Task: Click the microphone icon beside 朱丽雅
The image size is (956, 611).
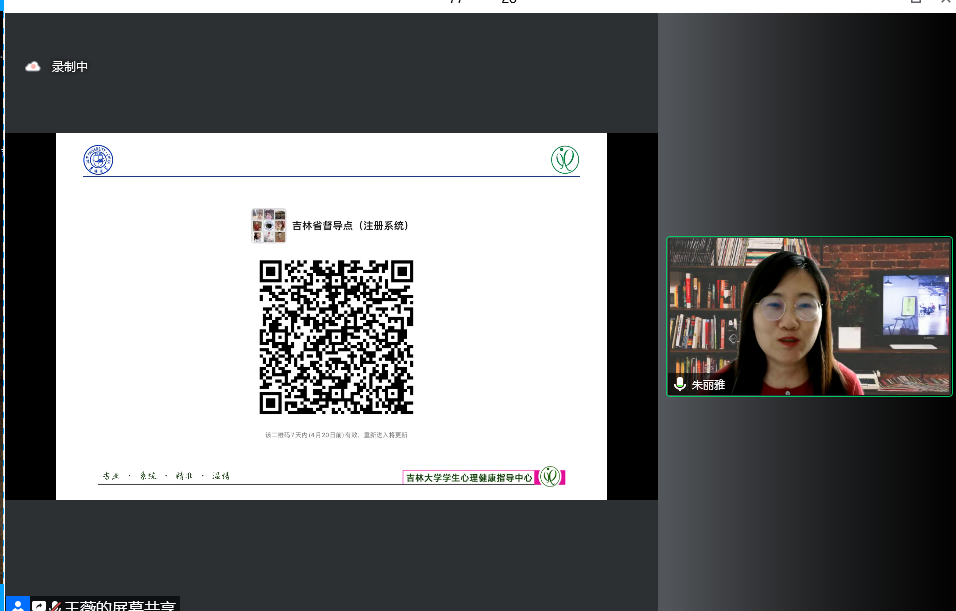Action: click(x=680, y=384)
